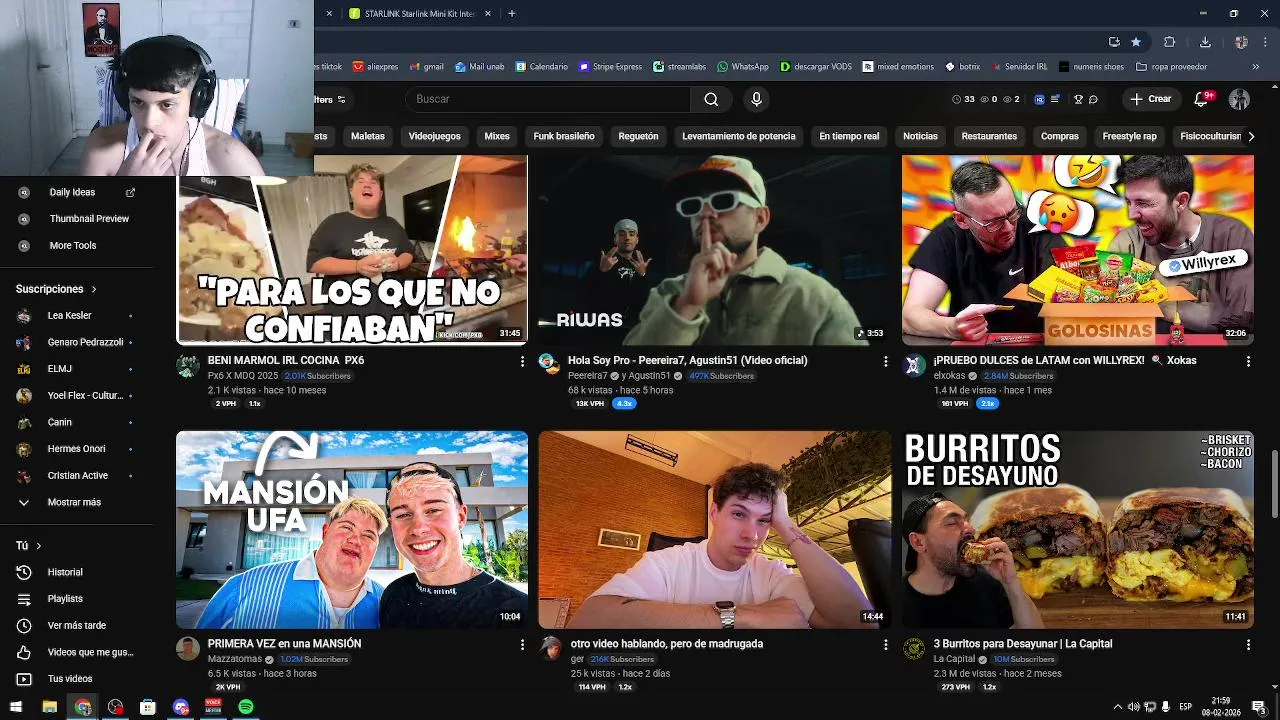Open options for PRIMERA VEZ en una MANSIÓN
Viewport: 1280px width, 720px height.
522,645
